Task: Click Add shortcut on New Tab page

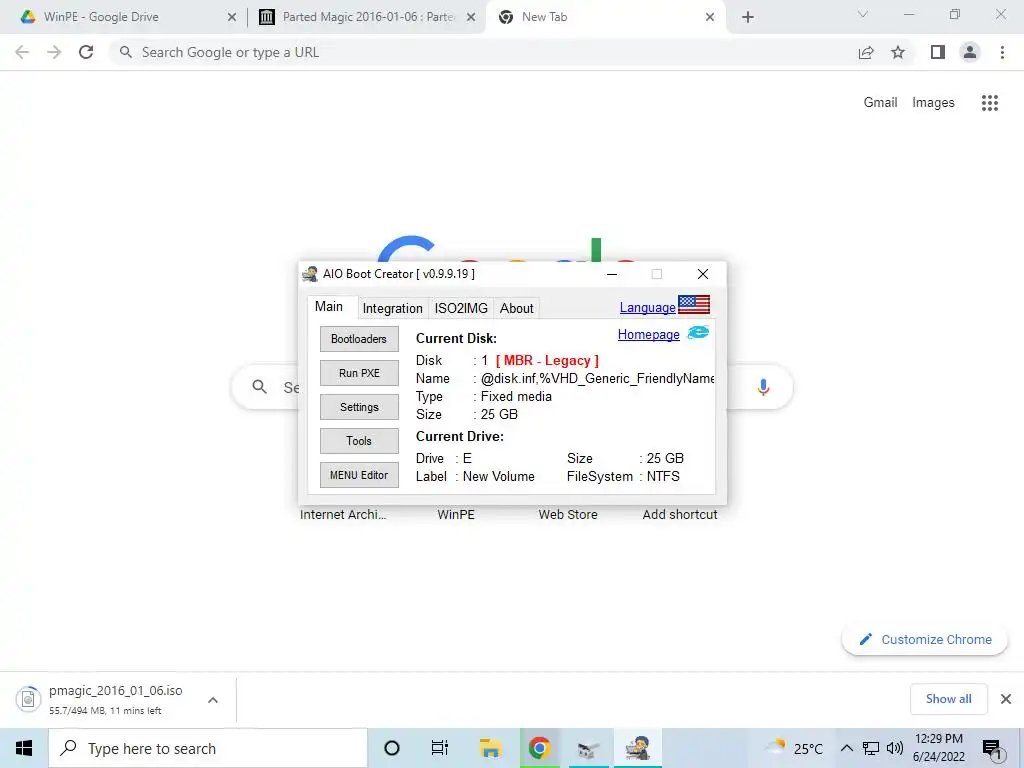Action: [x=680, y=515]
